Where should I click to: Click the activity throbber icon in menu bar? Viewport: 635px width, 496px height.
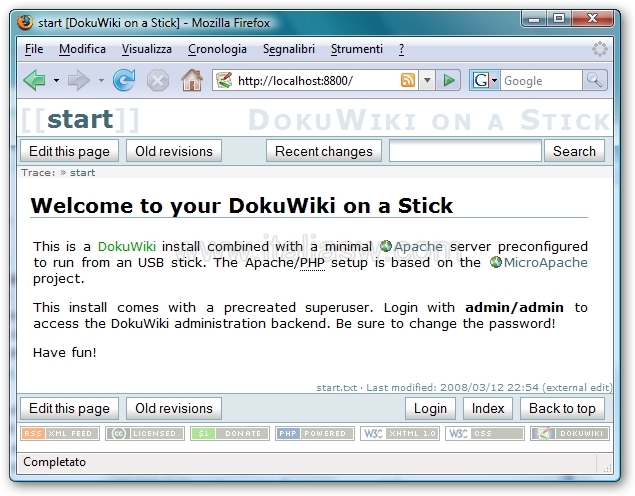[x=599, y=49]
